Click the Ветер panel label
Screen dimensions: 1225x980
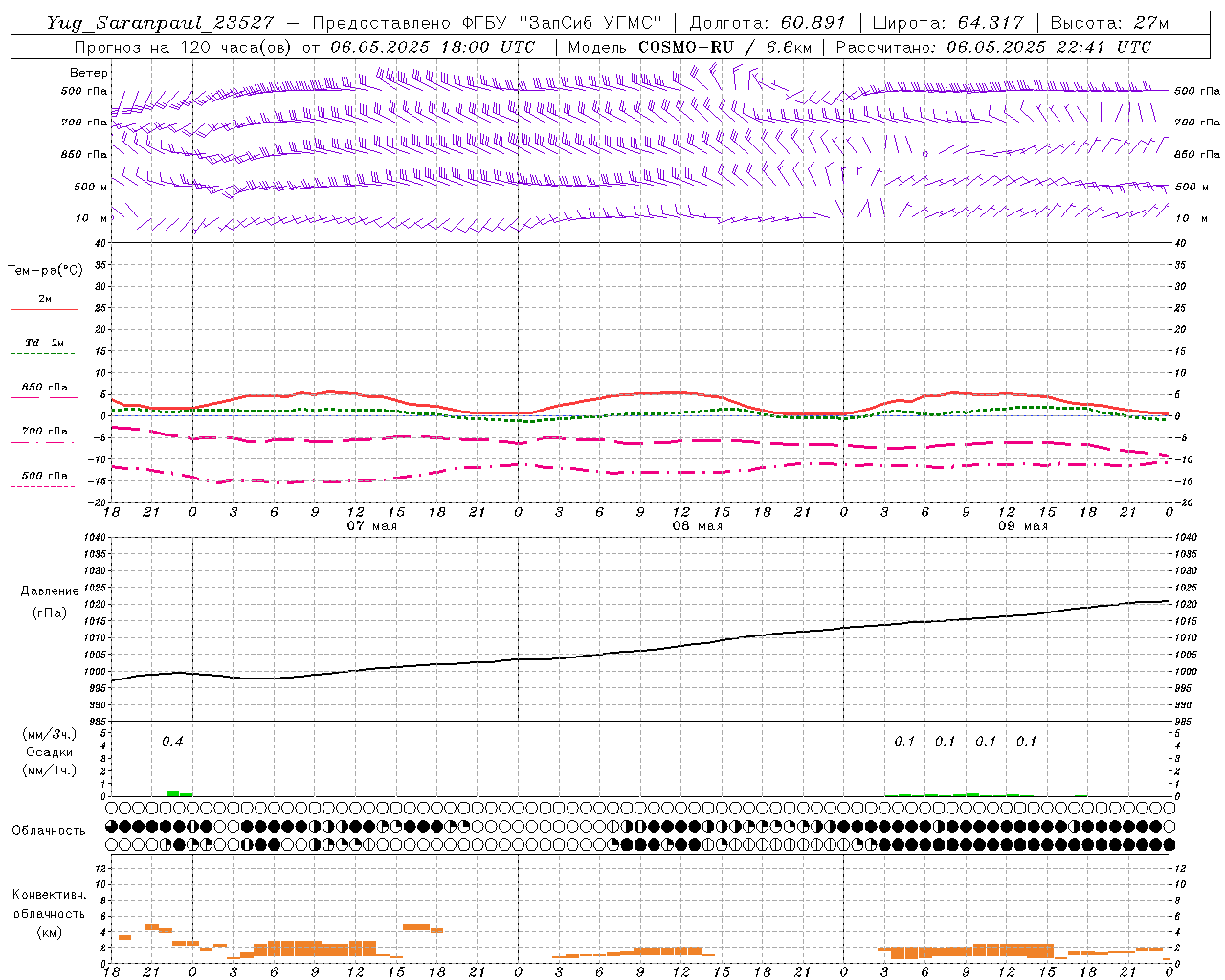[89, 73]
